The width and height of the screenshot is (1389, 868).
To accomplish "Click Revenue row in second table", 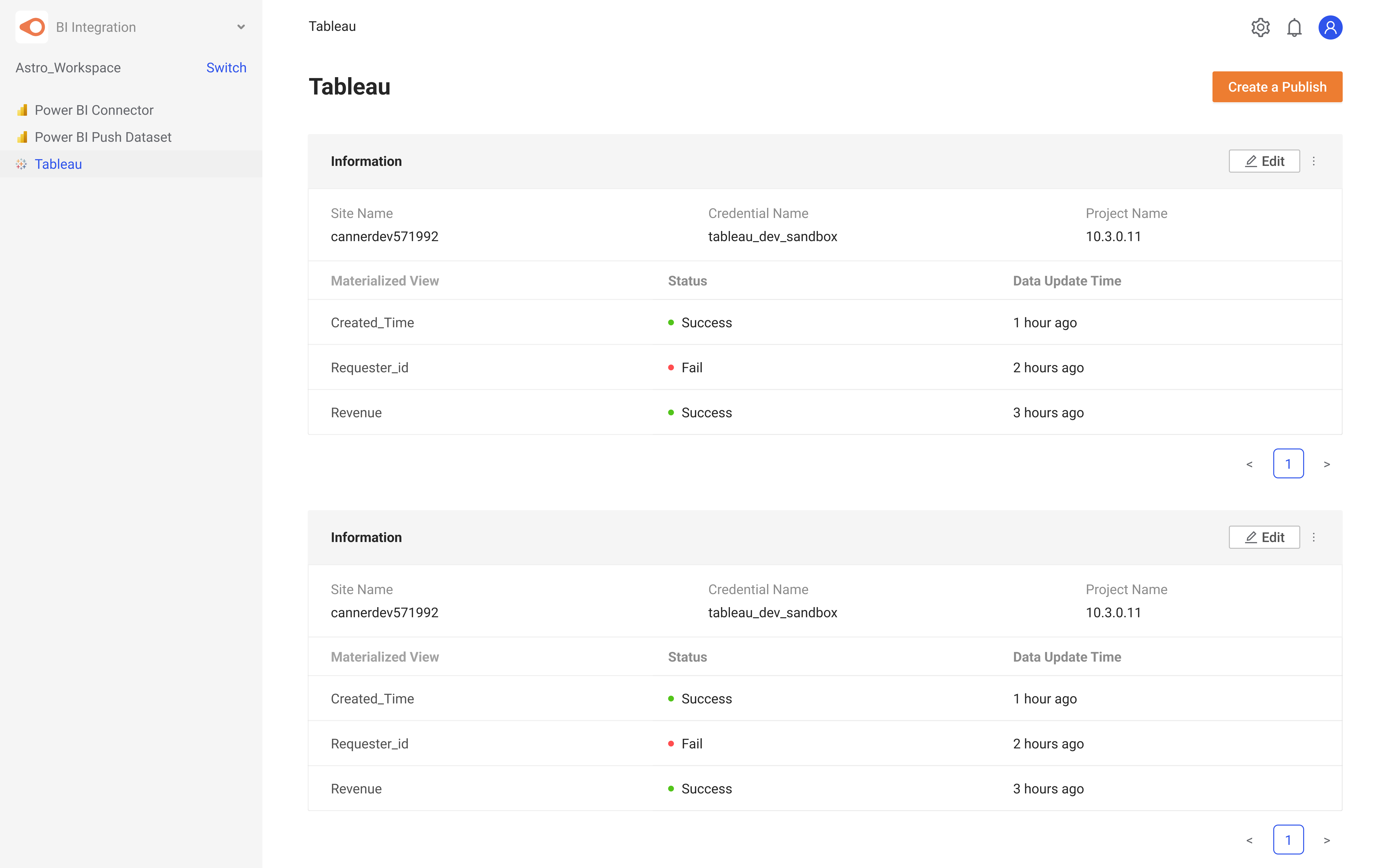I will (825, 788).
